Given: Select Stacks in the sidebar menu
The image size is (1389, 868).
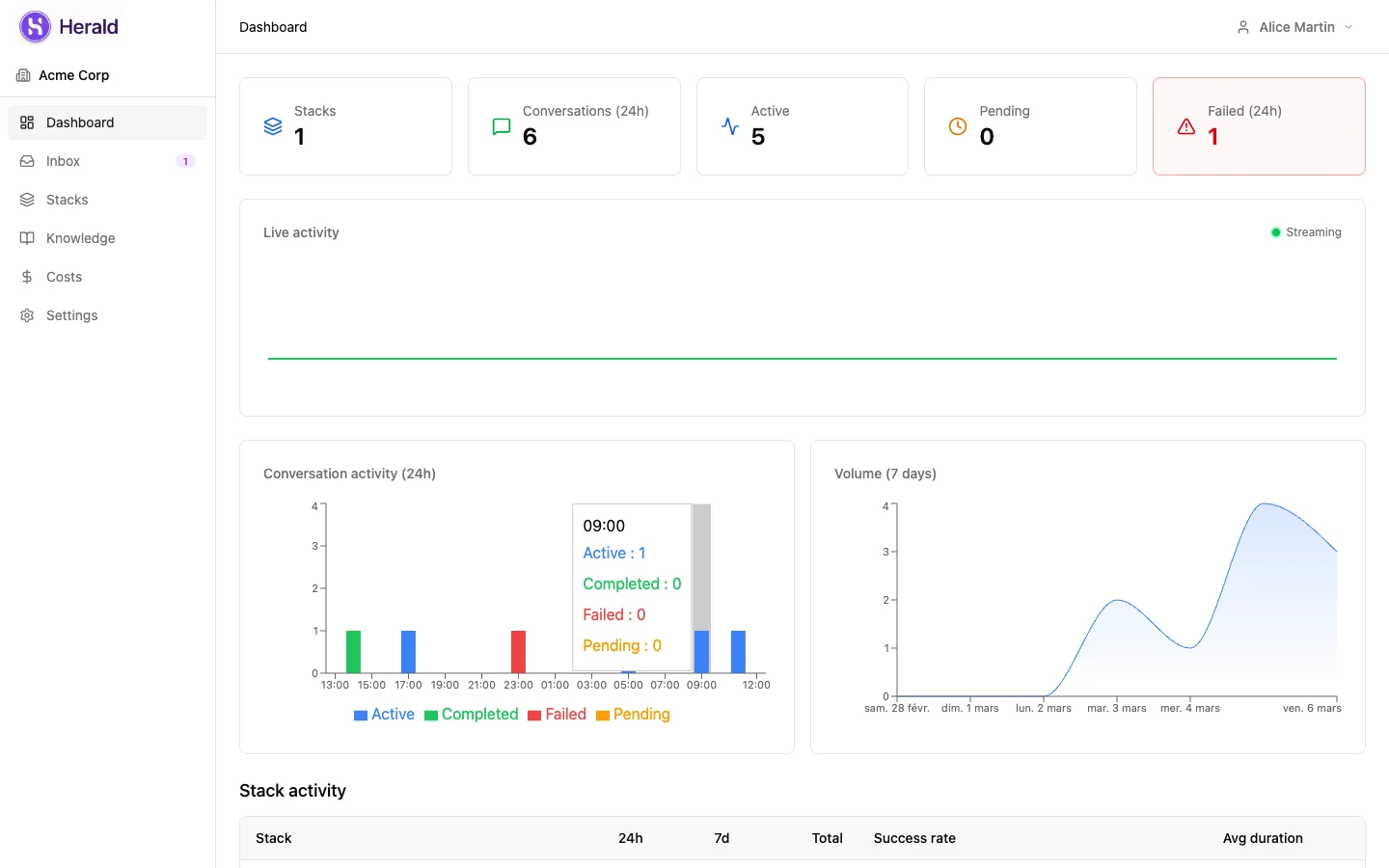Looking at the screenshot, I should pyautogui.click(x=67, y=200).
